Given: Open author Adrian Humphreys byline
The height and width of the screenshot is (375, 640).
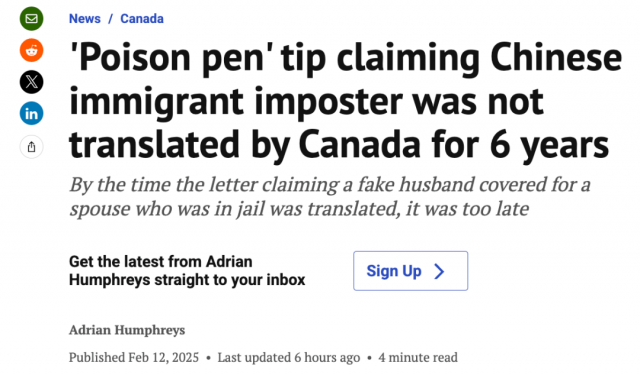Looking at the screenshot, I should point(127,330).
